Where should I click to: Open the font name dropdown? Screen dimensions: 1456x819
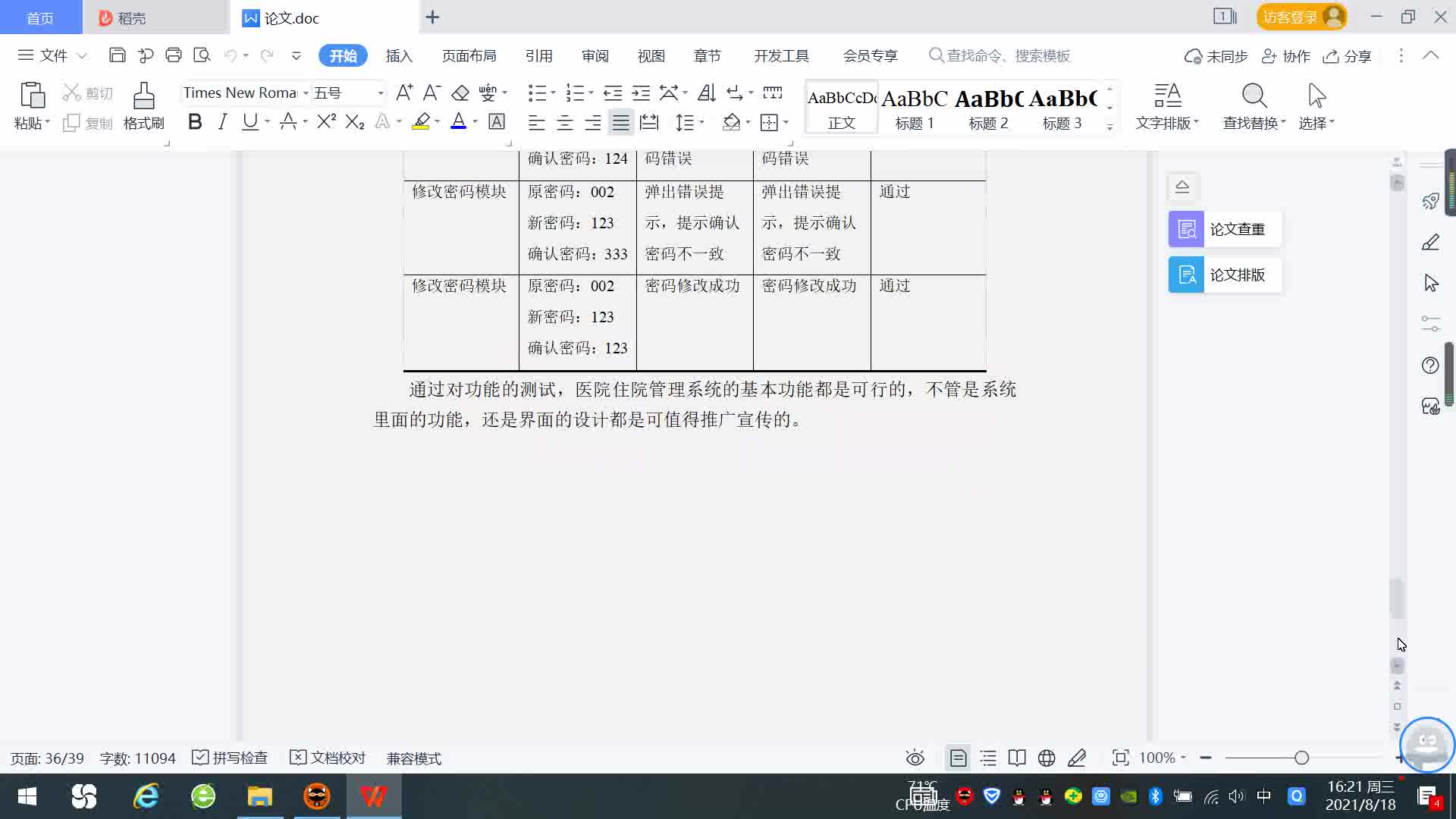(306, 93)
